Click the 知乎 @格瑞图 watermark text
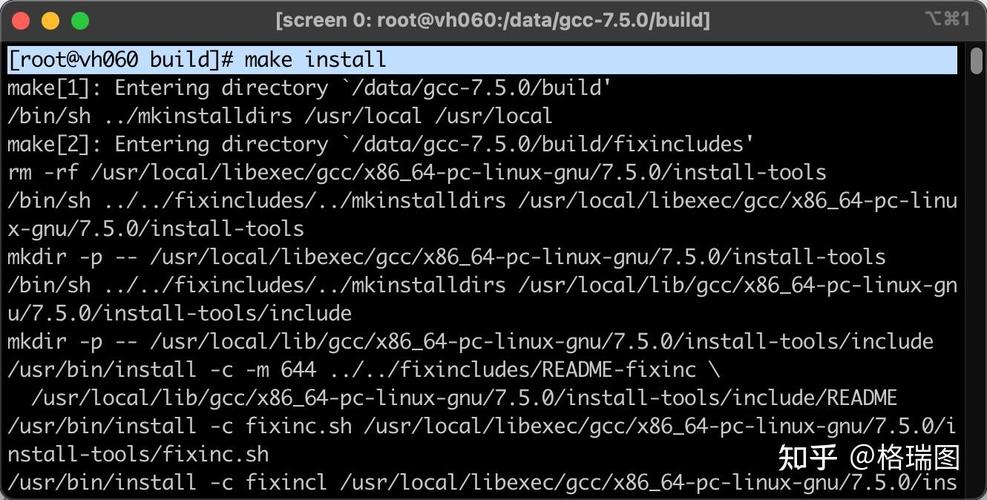 (x=869, y=458)
